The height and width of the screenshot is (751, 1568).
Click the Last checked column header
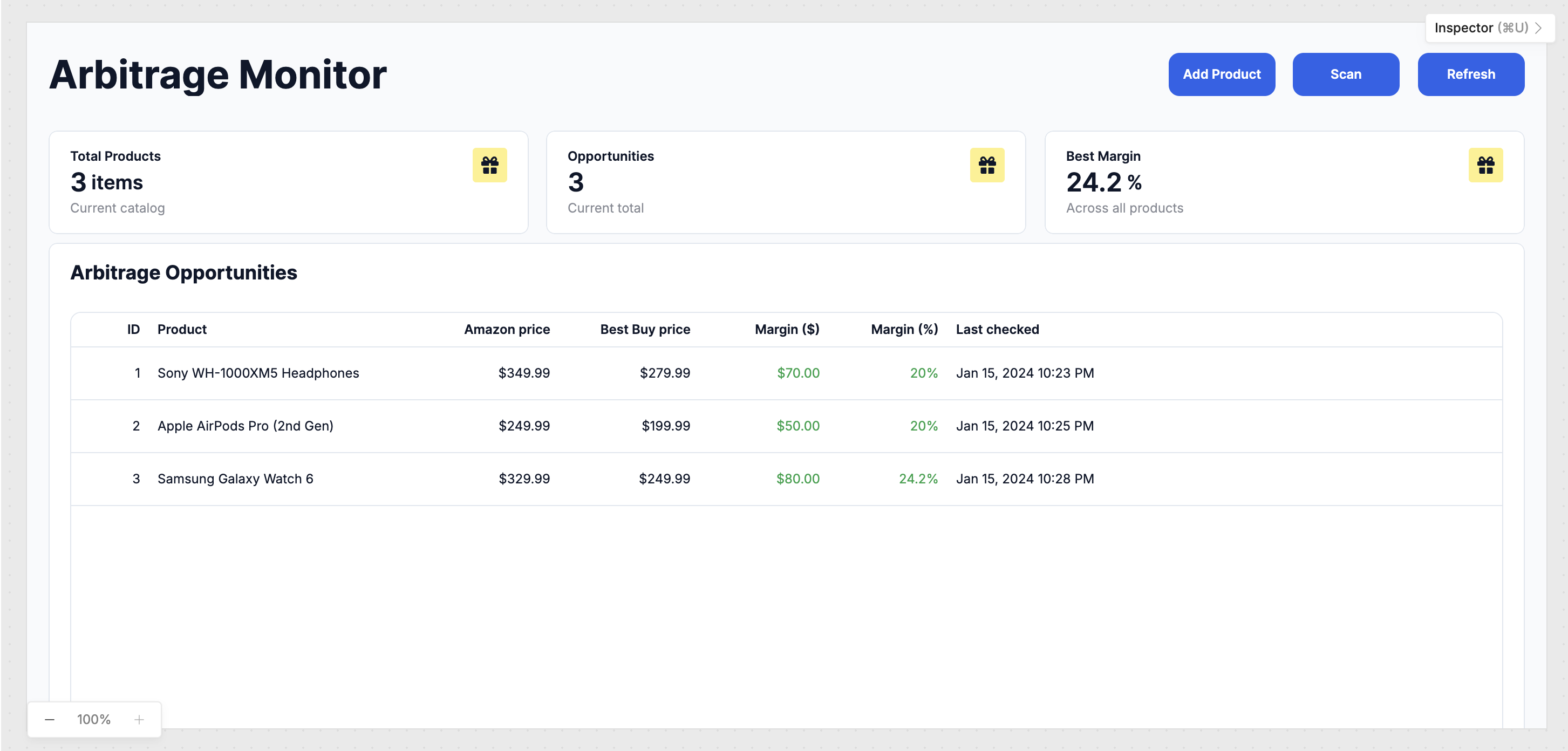point(997,329)
